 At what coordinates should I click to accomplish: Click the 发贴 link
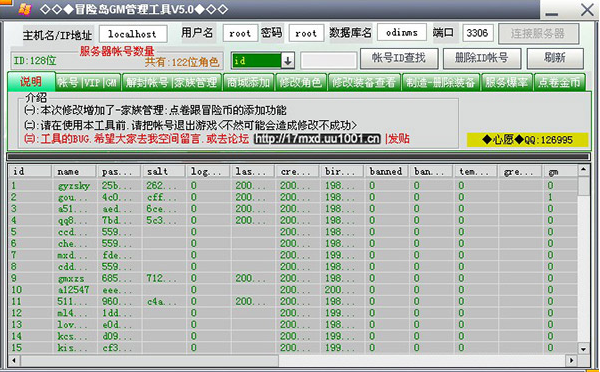point(399,139)
